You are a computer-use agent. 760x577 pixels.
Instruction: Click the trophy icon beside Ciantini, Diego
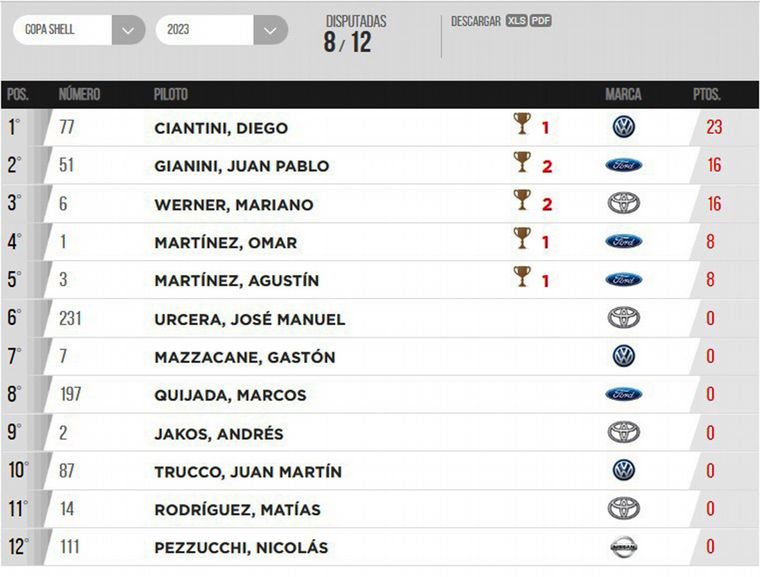(x=522, y=124)
